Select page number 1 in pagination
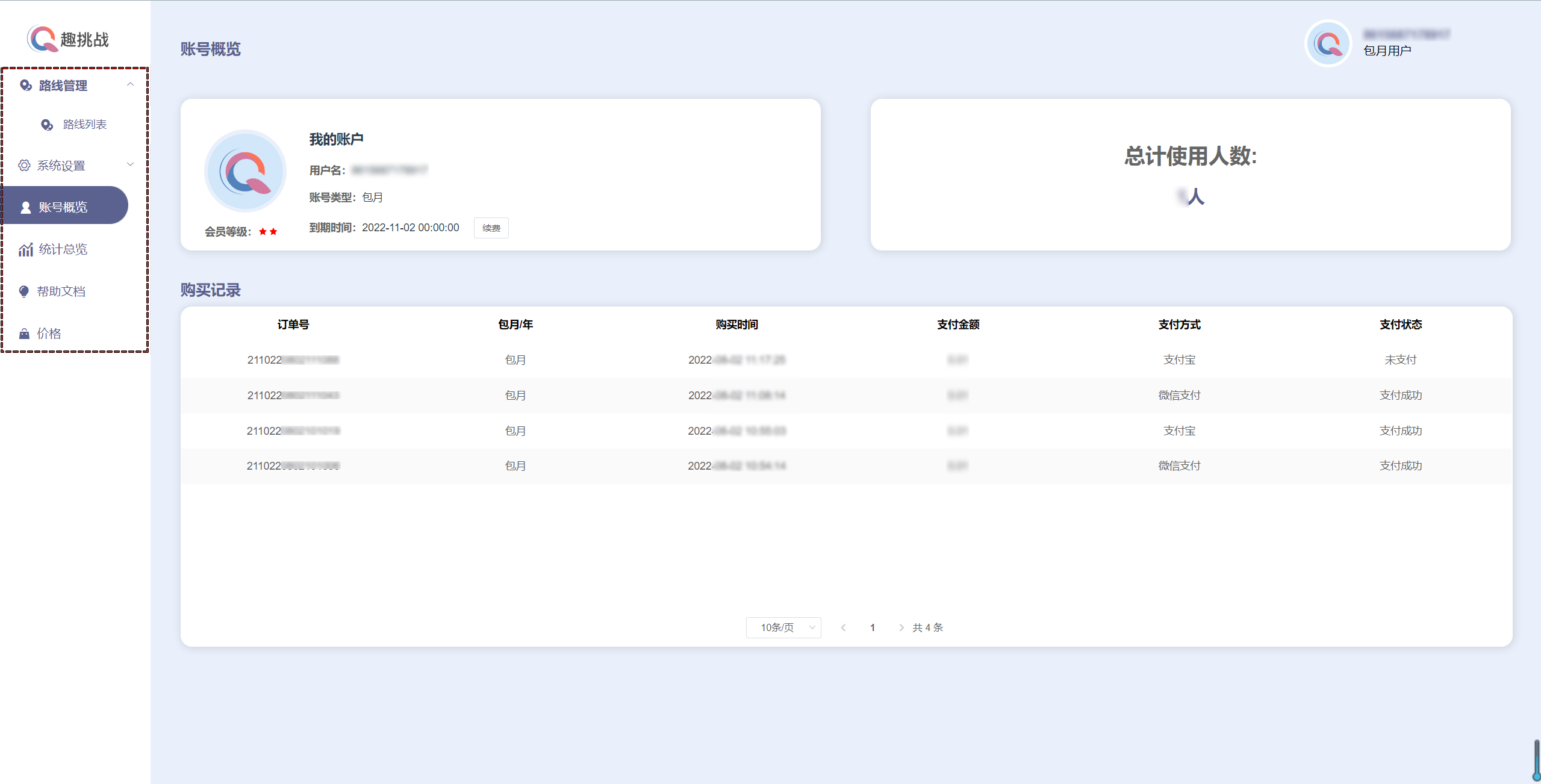1541x784 pixels. click(872, 627)
